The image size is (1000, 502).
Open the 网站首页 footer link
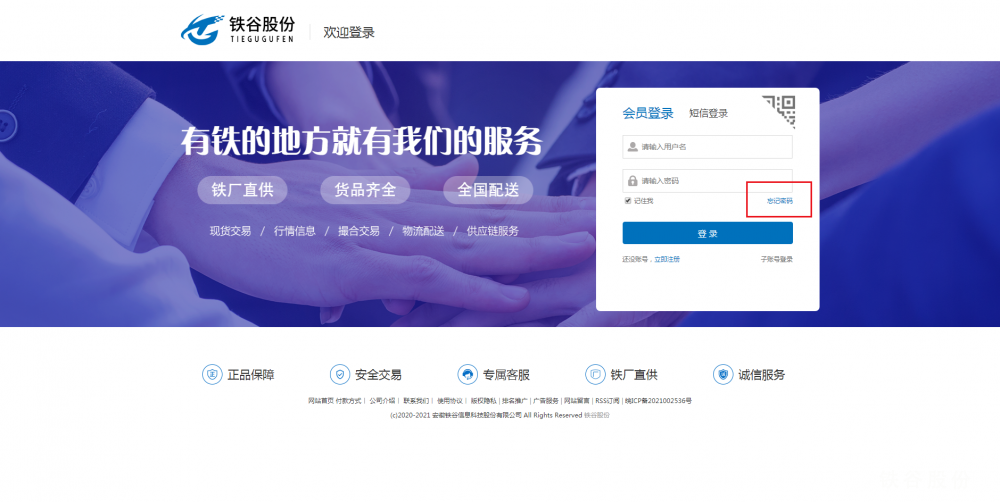[321, 401]
